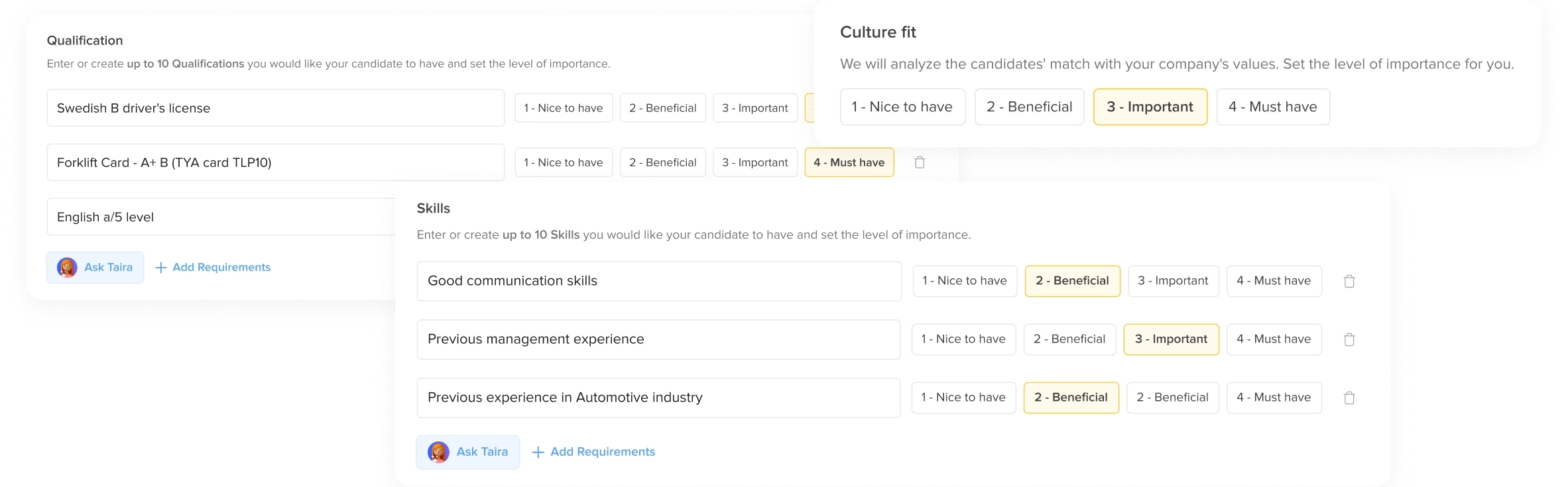Set Previous management experience to Must have
The height and width of the screenshot is (487, 1568).
[x=1273, y=339]
